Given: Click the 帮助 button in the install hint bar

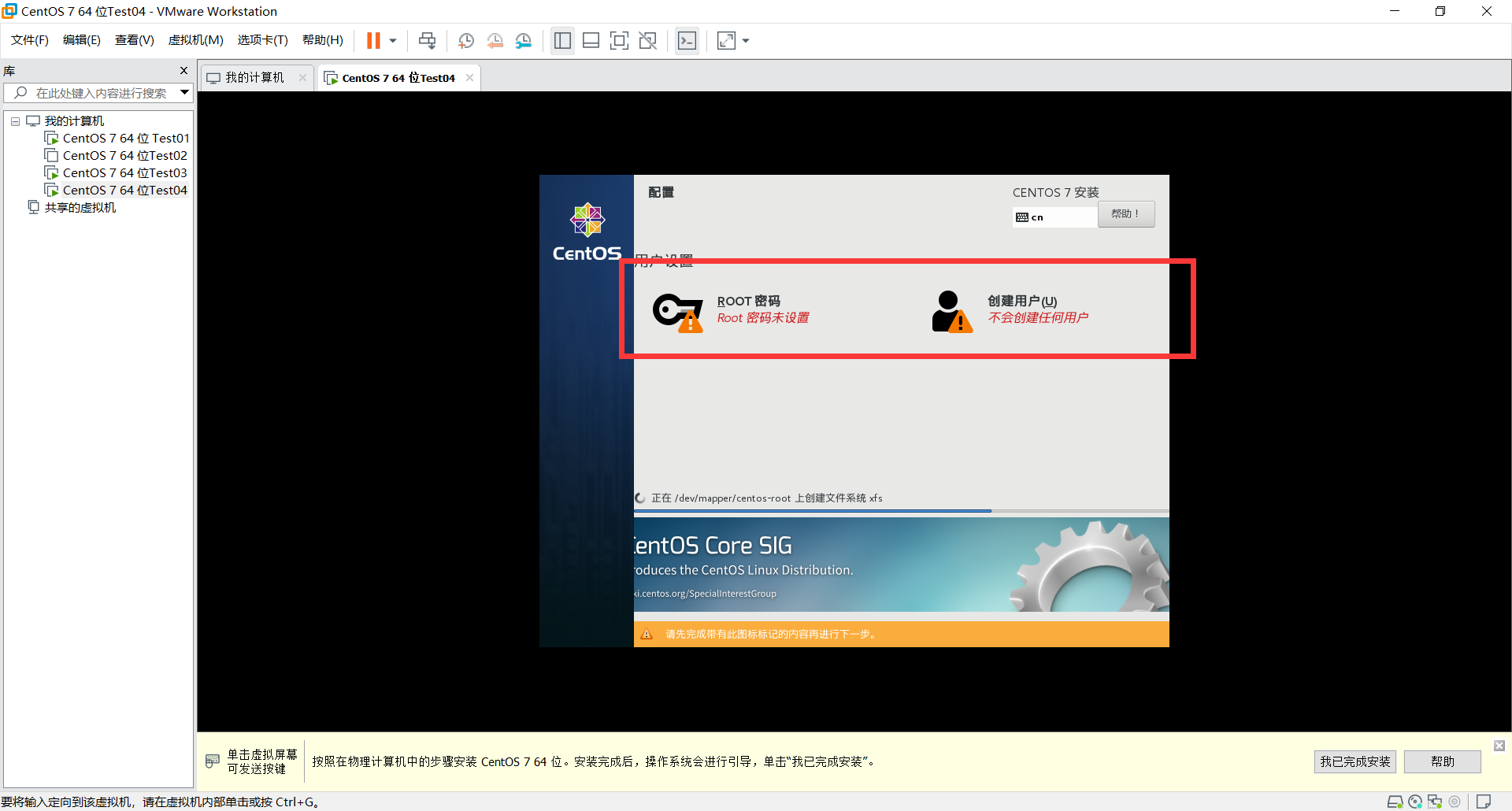Looking at the screenshot, I should point(1443,761).
